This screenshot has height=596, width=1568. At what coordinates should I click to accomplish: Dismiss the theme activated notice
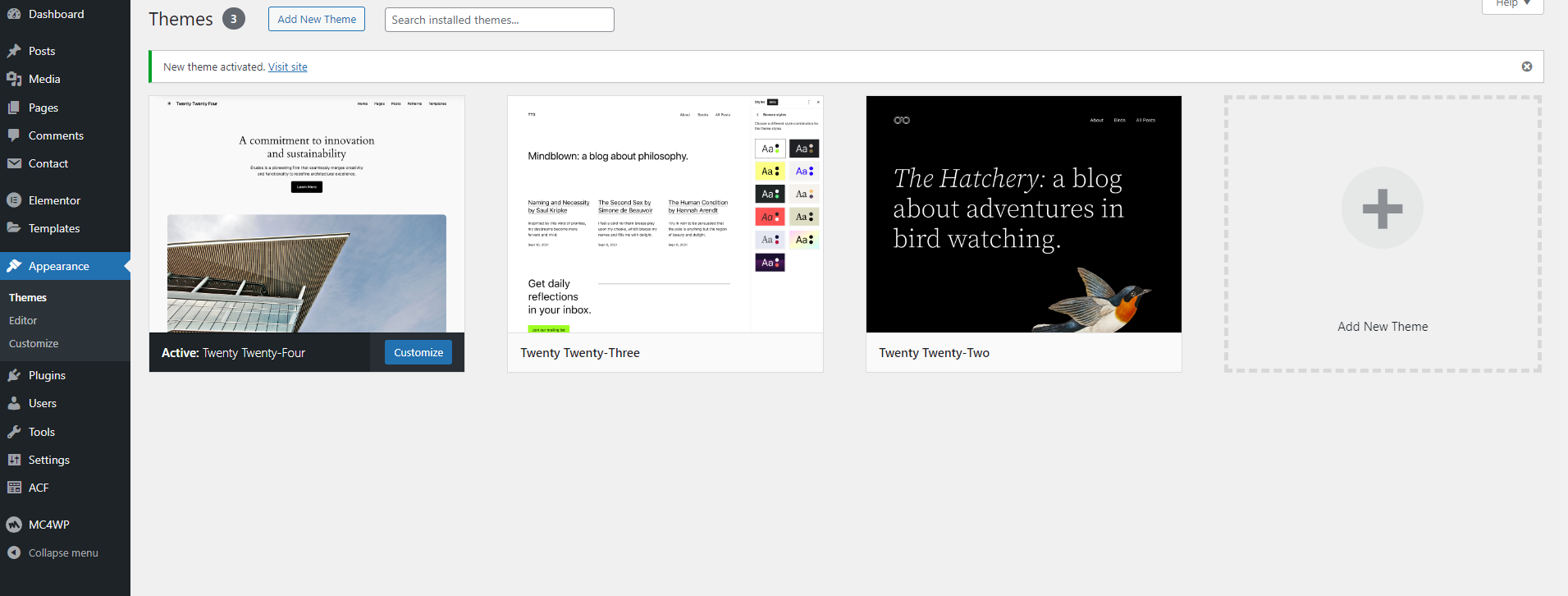[1526, 66]
